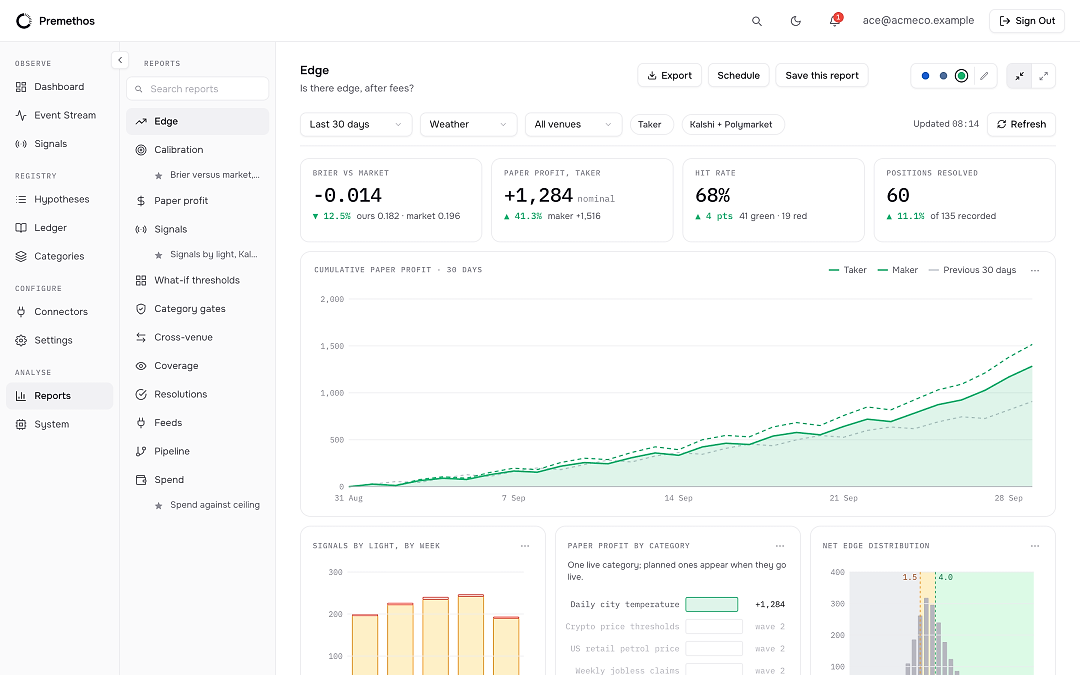Save this report
The image size is (1080, 675).
pyautogui.click(x=822, y=76)
